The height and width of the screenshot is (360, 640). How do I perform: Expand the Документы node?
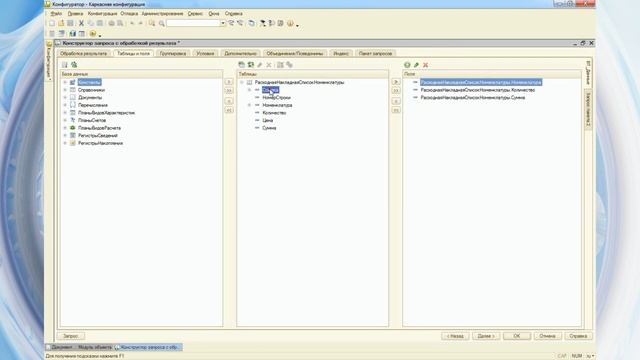pos(65,98)
